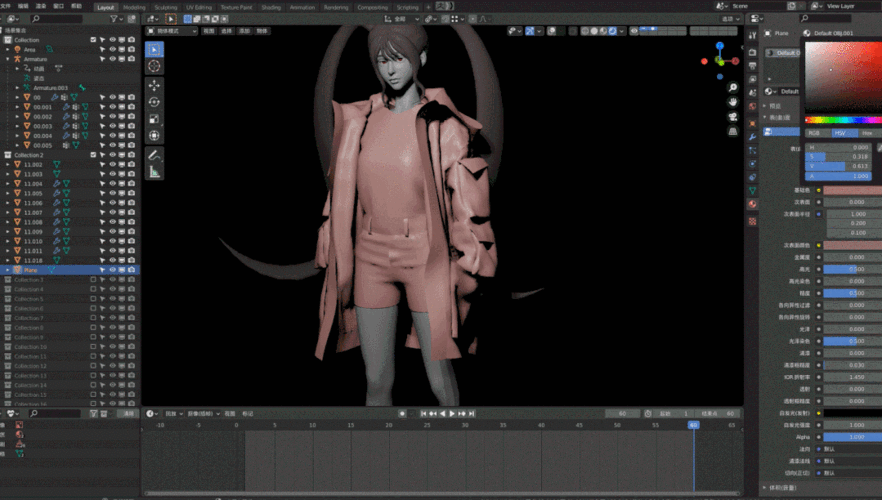Toggle Collection 2 exclude checkbox
This screenshot has height=500, width=882.
click(x=93, y=155)
